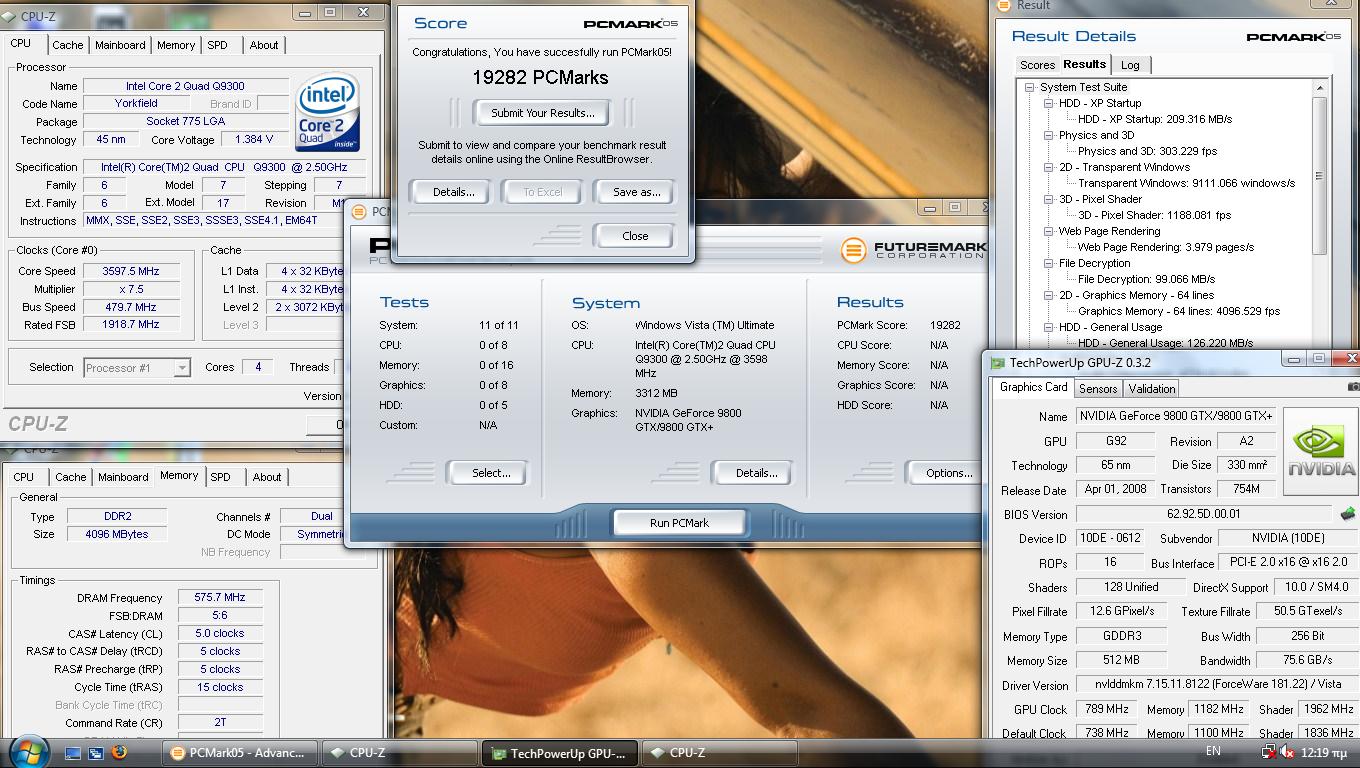Click the network connection tray icon

point(1269,753)
